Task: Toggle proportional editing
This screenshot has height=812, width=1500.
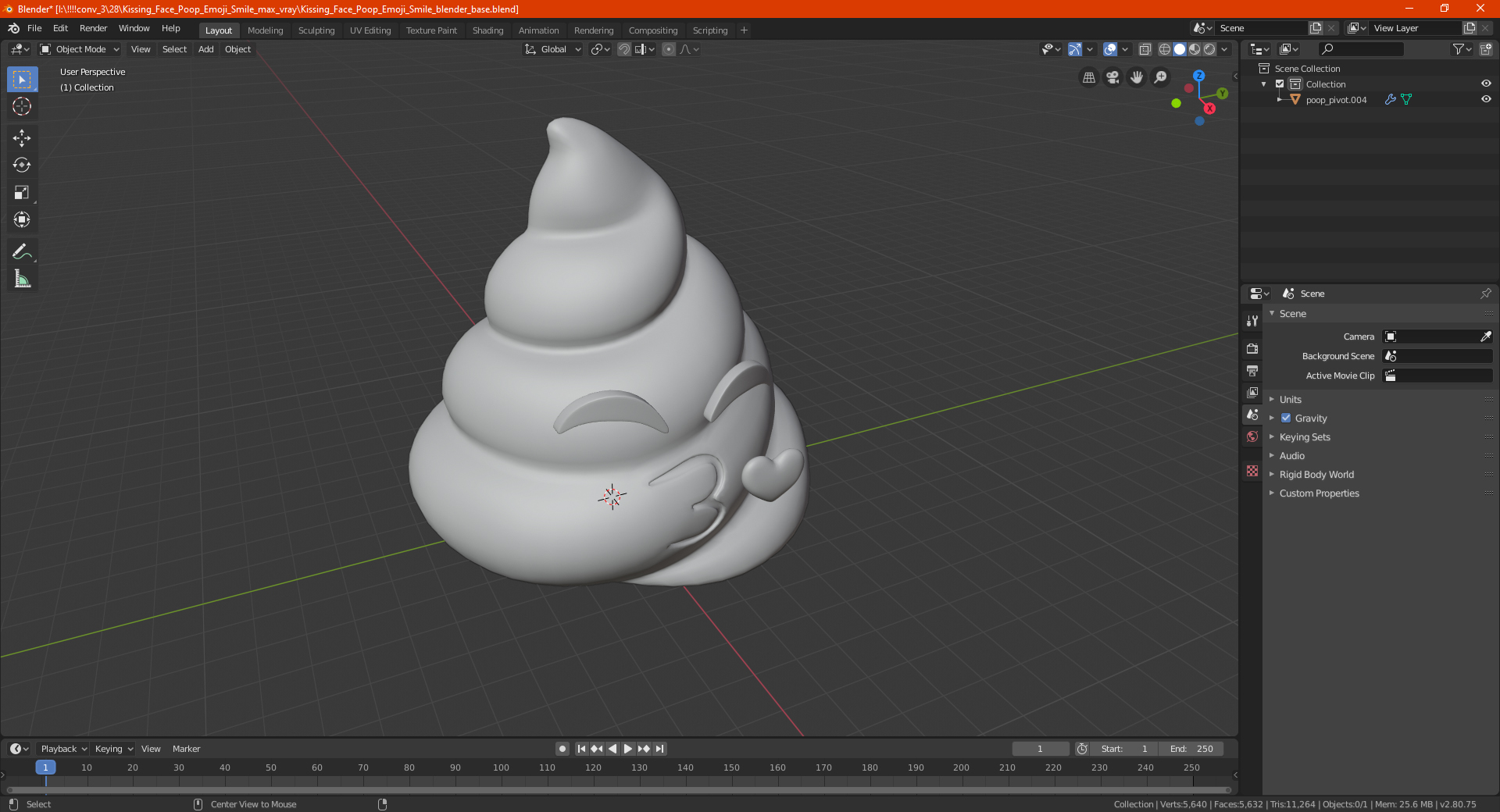Action: 669,49
